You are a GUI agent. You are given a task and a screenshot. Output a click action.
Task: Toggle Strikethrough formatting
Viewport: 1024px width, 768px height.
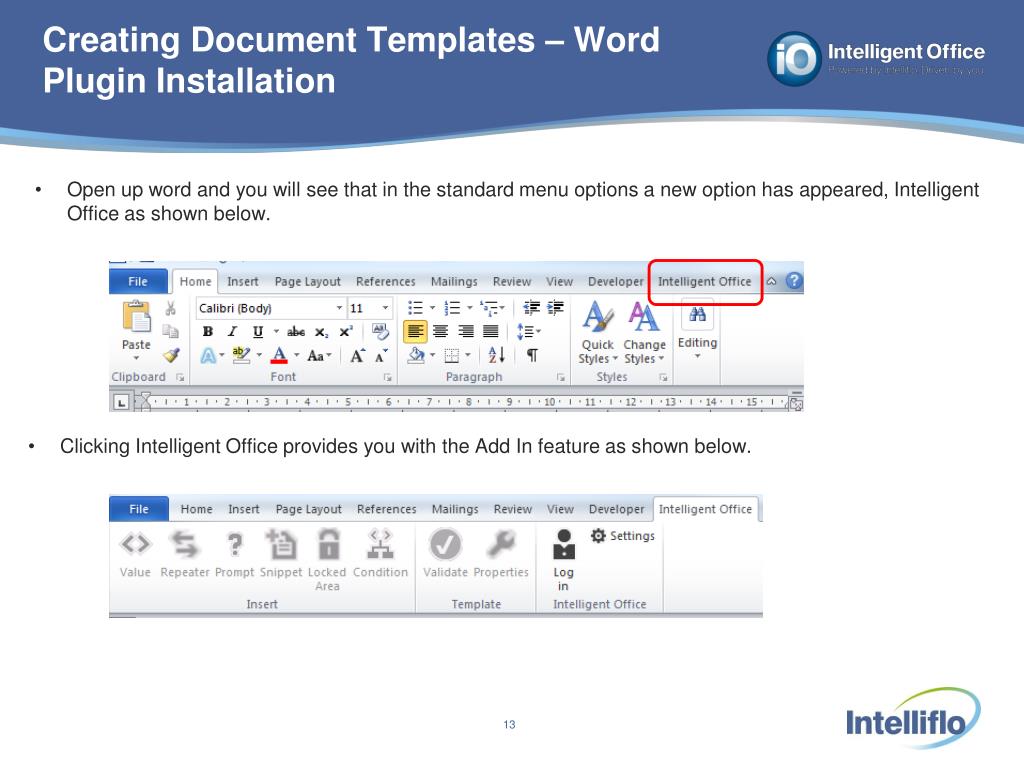click(x=296, y=332)
